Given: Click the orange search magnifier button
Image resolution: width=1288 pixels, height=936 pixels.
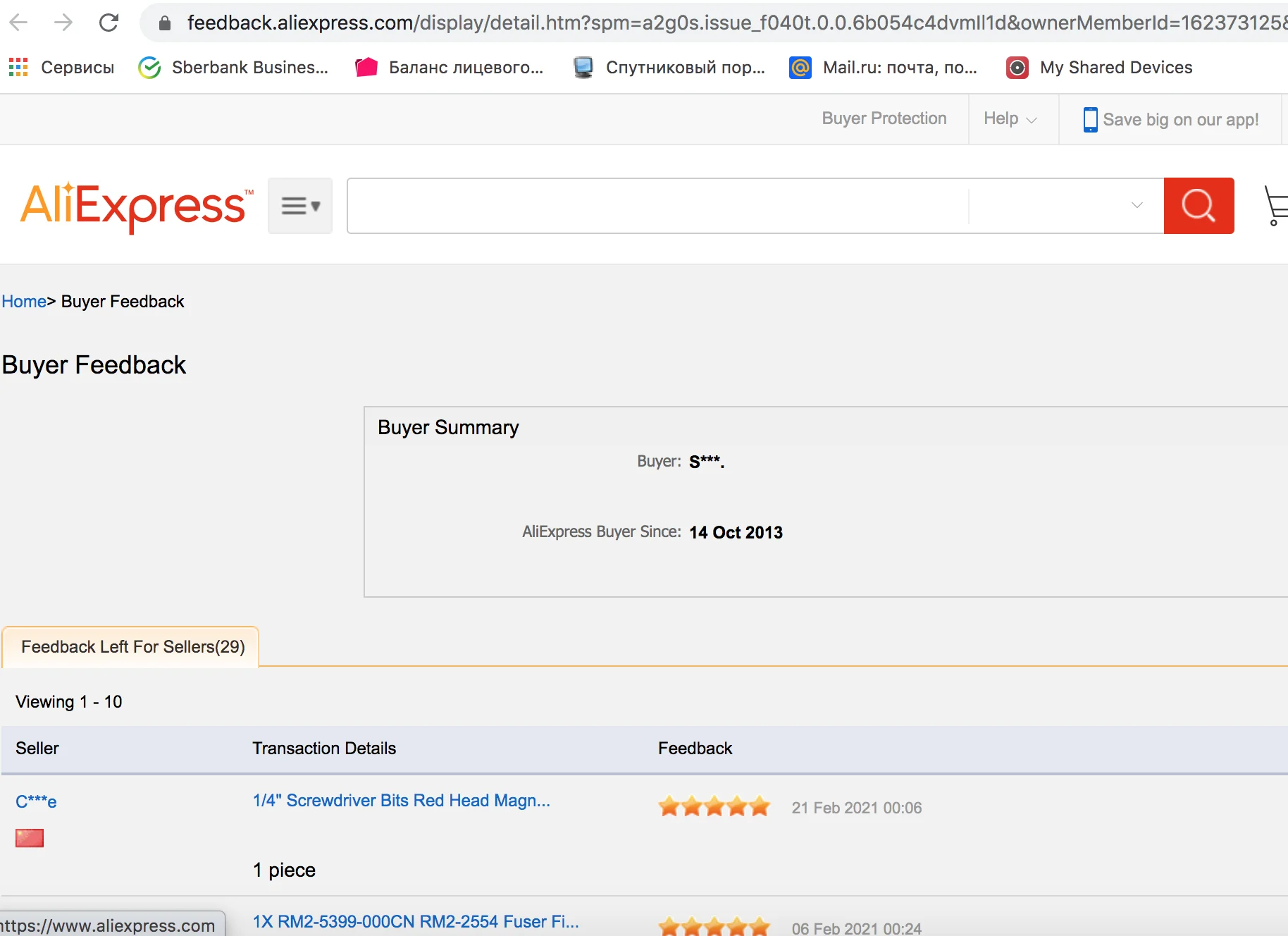Looking at the screenshot, I should tap(1198, 206).
